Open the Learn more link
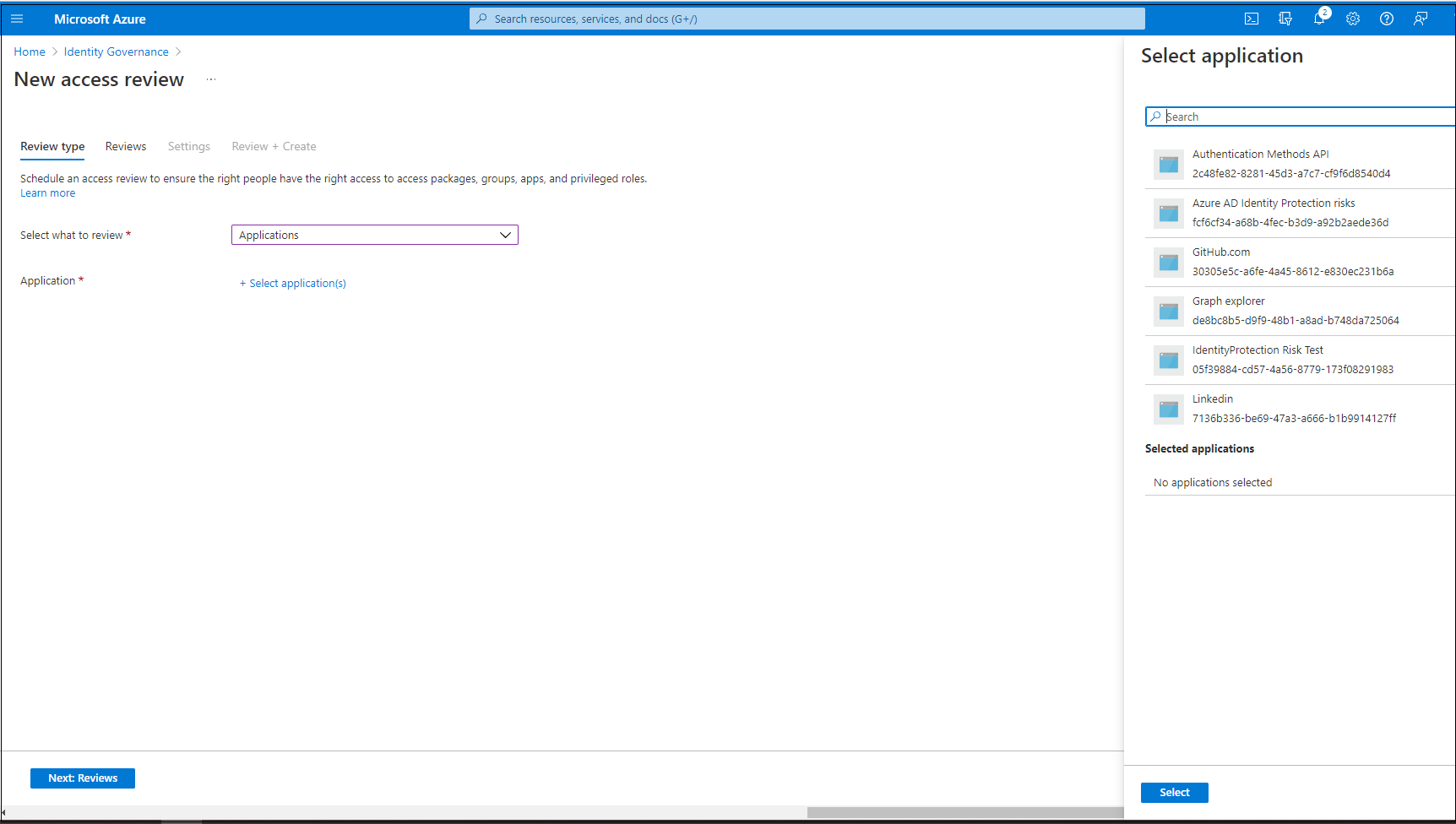The height and width of the screenshot is (824, 1456). pyautogui.click(x=48, y=193)
